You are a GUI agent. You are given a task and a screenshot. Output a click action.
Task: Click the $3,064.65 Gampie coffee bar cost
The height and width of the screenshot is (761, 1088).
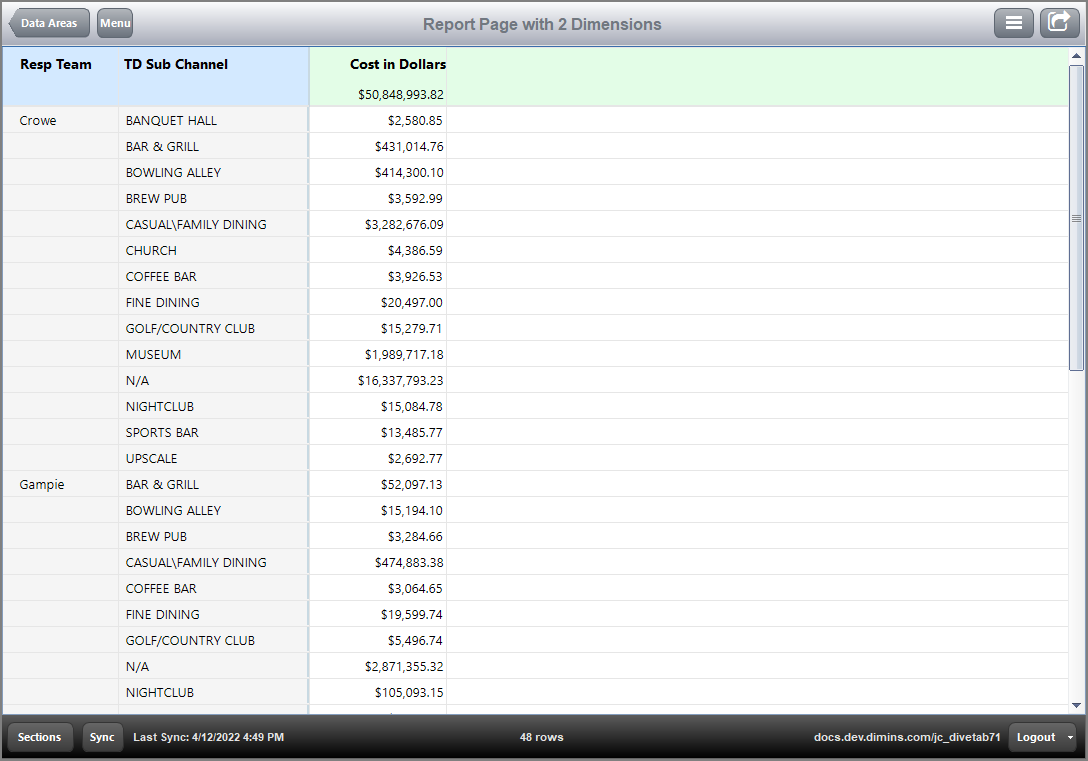[x=415, y=589]
